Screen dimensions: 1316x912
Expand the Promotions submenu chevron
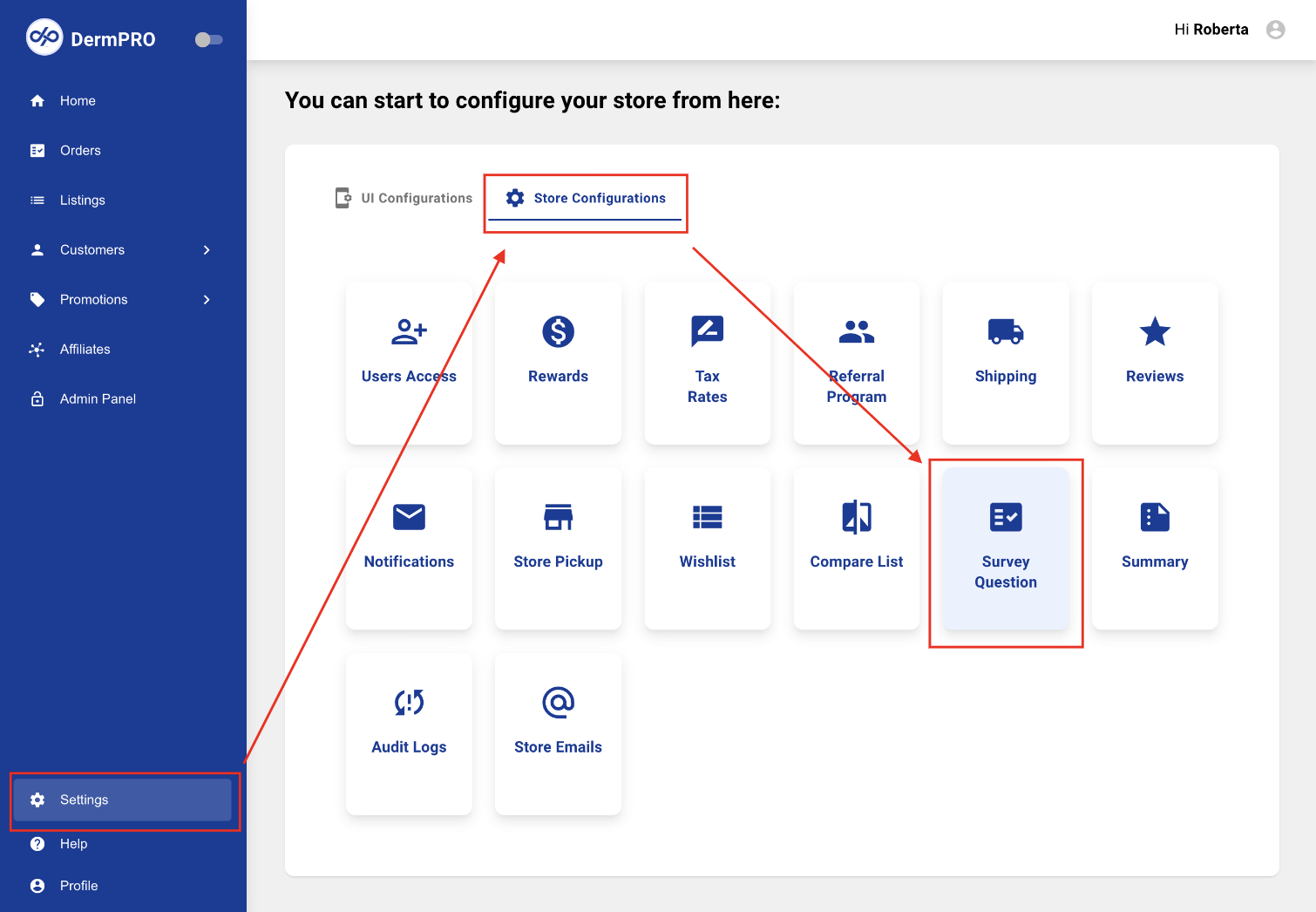coord(207,300)
